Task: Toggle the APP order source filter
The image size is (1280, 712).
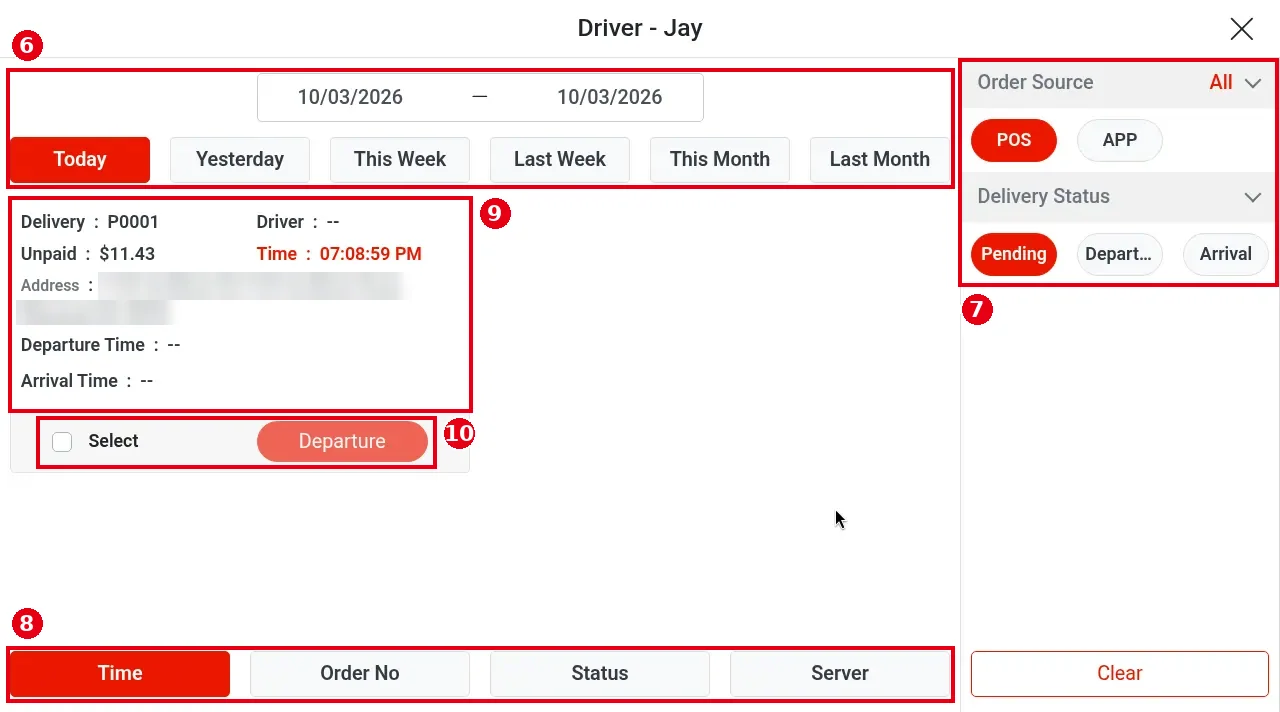Action: pos(1120,140)
